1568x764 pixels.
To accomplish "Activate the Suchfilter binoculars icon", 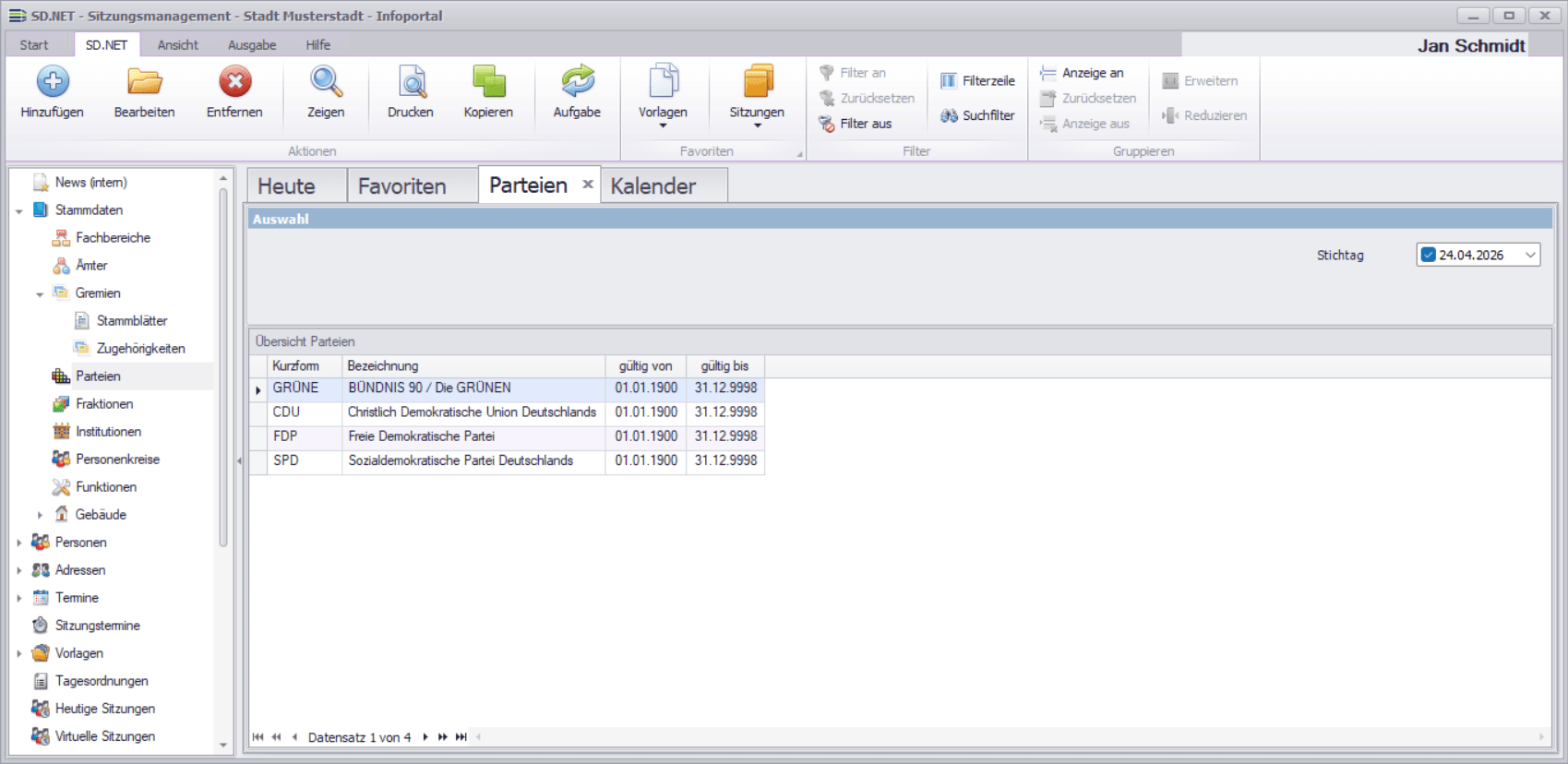I will pos(949,115).
